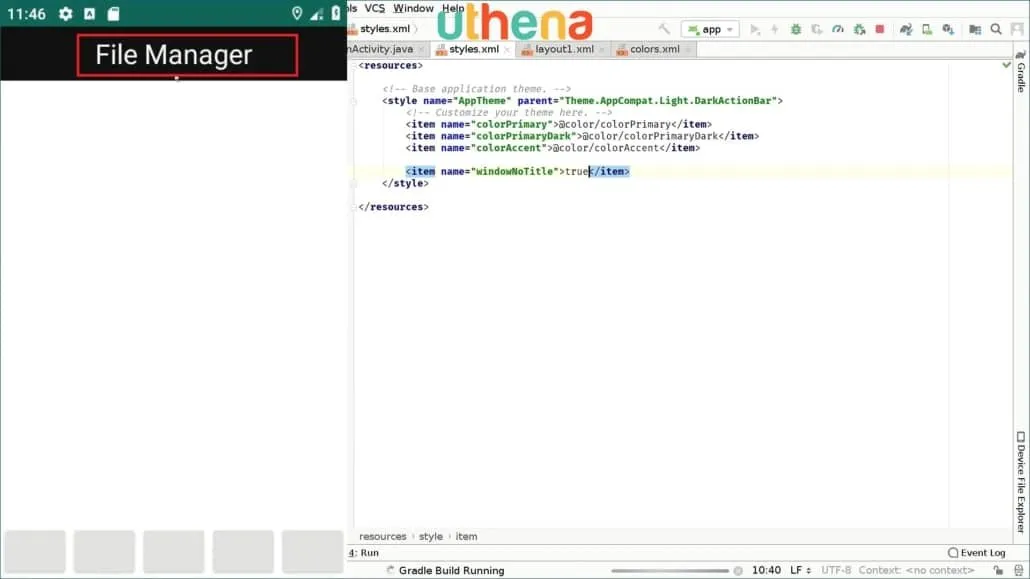
Task: Click the Apply Changes lightning icon
Action: click(774, 30)
